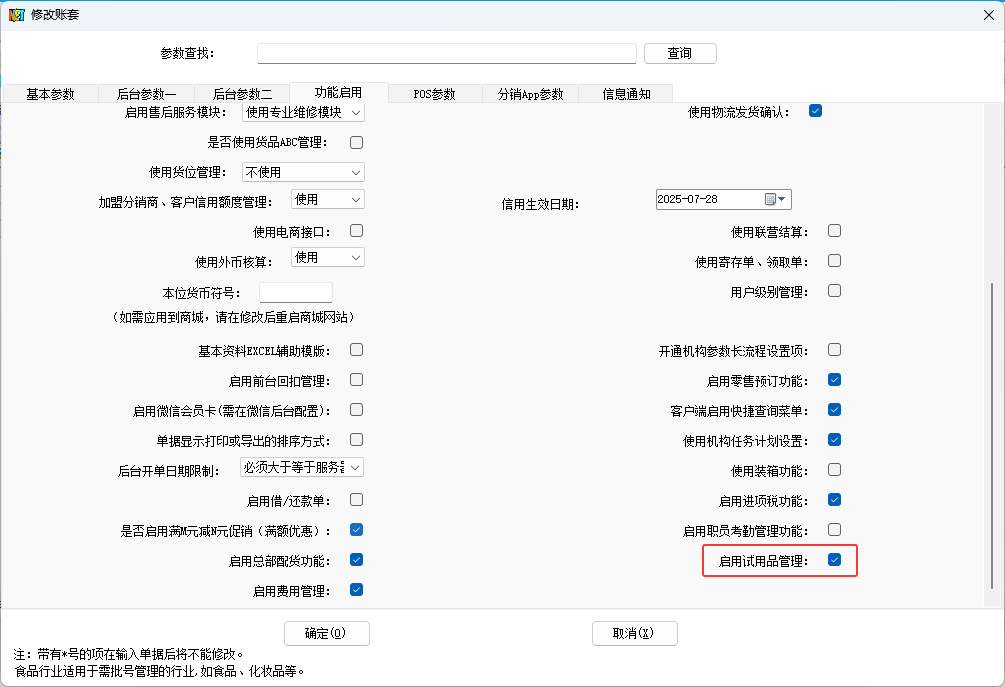
Task: Check 基本资料EXCEL辅助模版 checkbox
Action: coord(356,350)
